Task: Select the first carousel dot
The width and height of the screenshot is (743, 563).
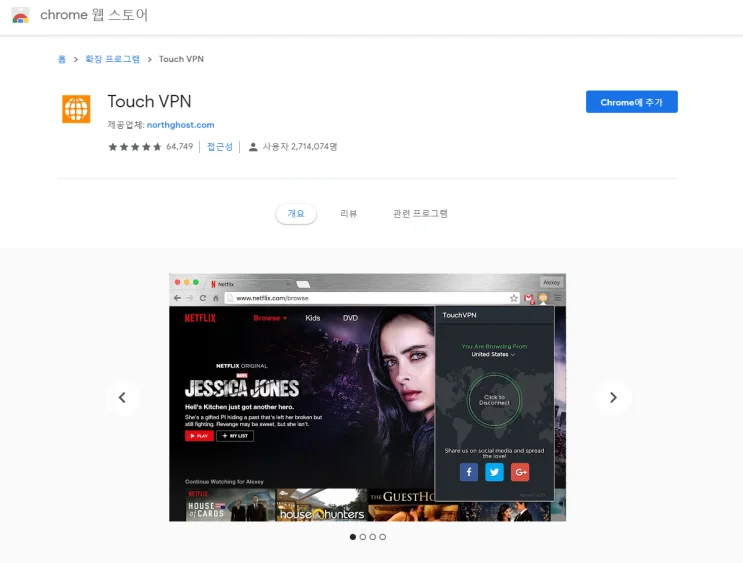Action: pos(353,537)
